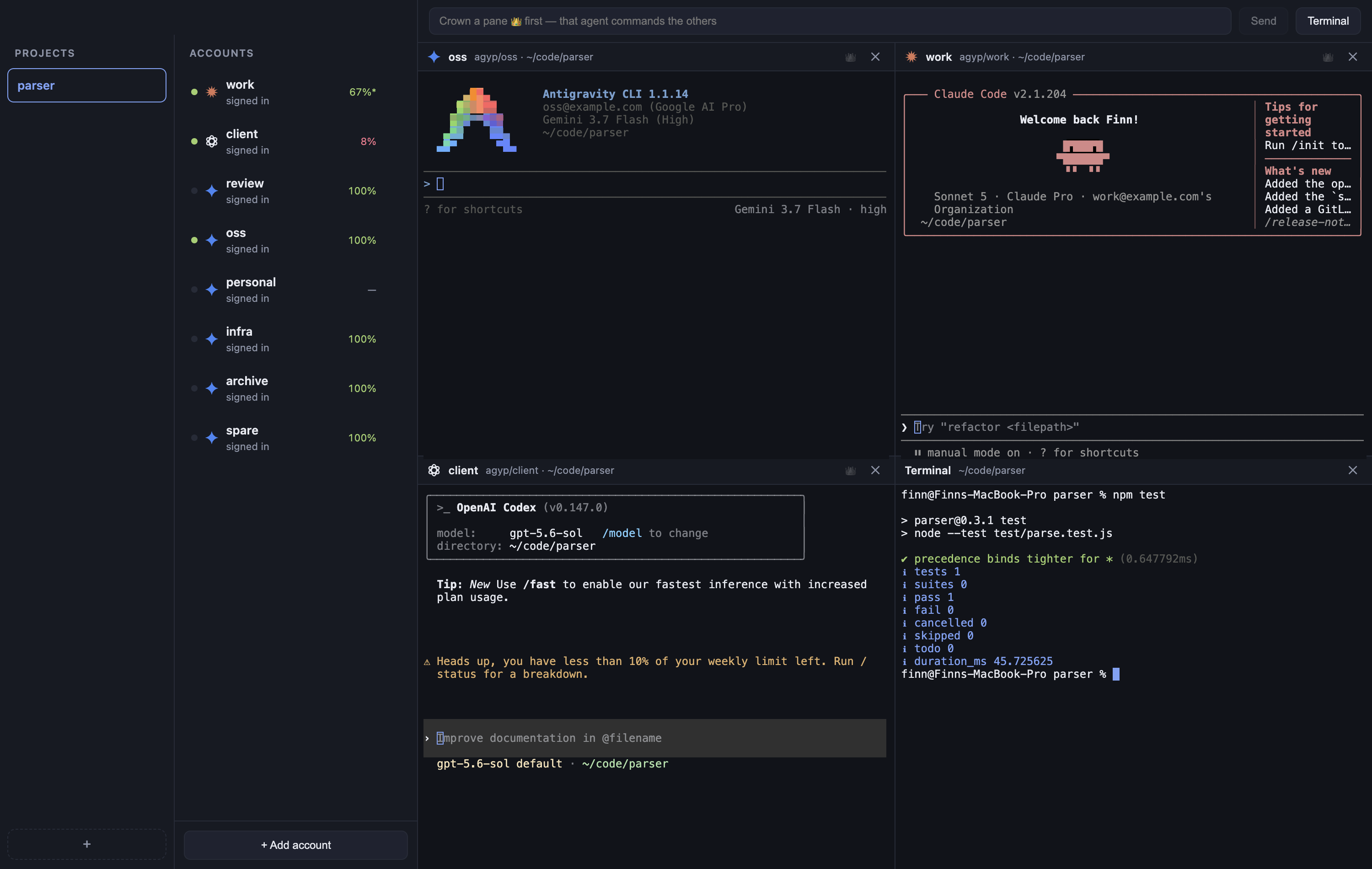Click the grey status dot of review account
This screenshot has width=1372, height=869.
coord(194,191)
